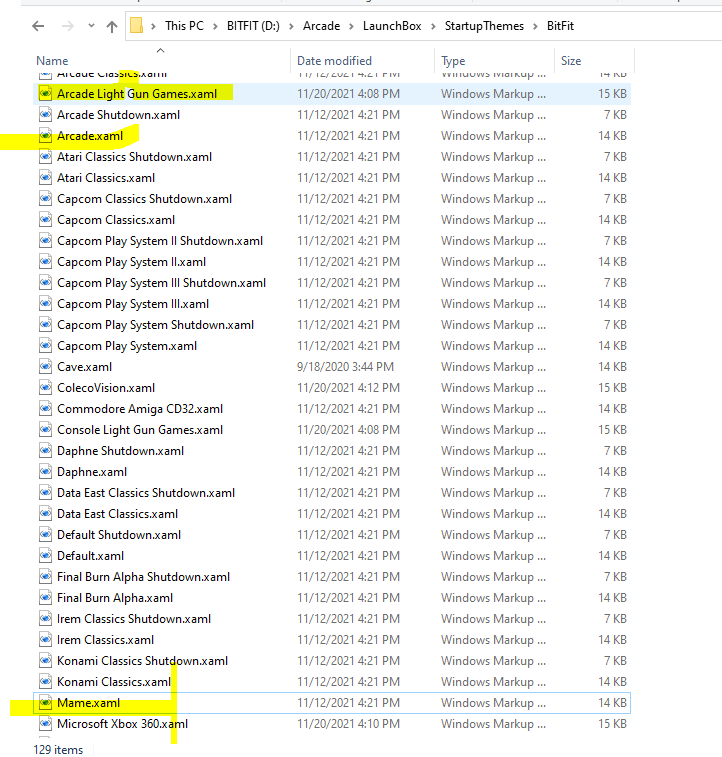This screenshot has height=757, width=722.
Task: Click Type cell of Mame.xaml row
Action: click(493, 703)
